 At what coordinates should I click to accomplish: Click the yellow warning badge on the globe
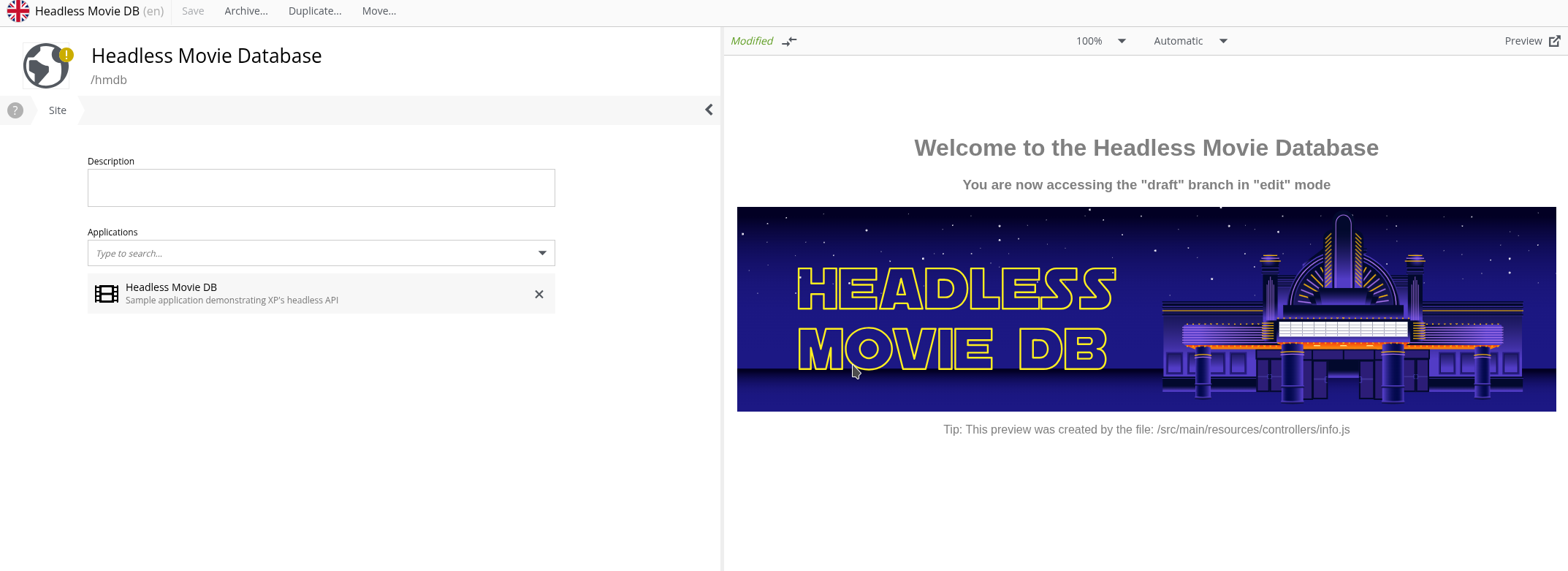click(66, 54)
